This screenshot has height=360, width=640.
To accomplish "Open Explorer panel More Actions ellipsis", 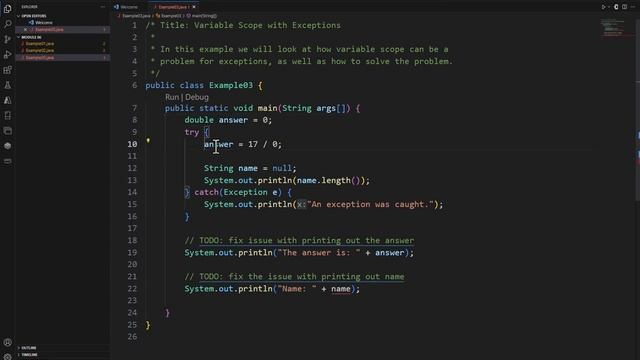I will (102, 7).
